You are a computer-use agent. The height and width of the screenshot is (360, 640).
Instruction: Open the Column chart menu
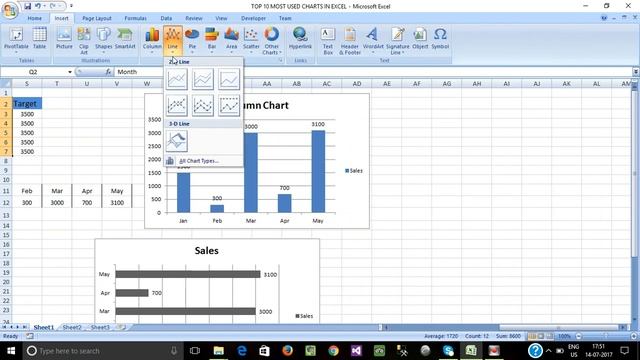[x=152, y=40]
